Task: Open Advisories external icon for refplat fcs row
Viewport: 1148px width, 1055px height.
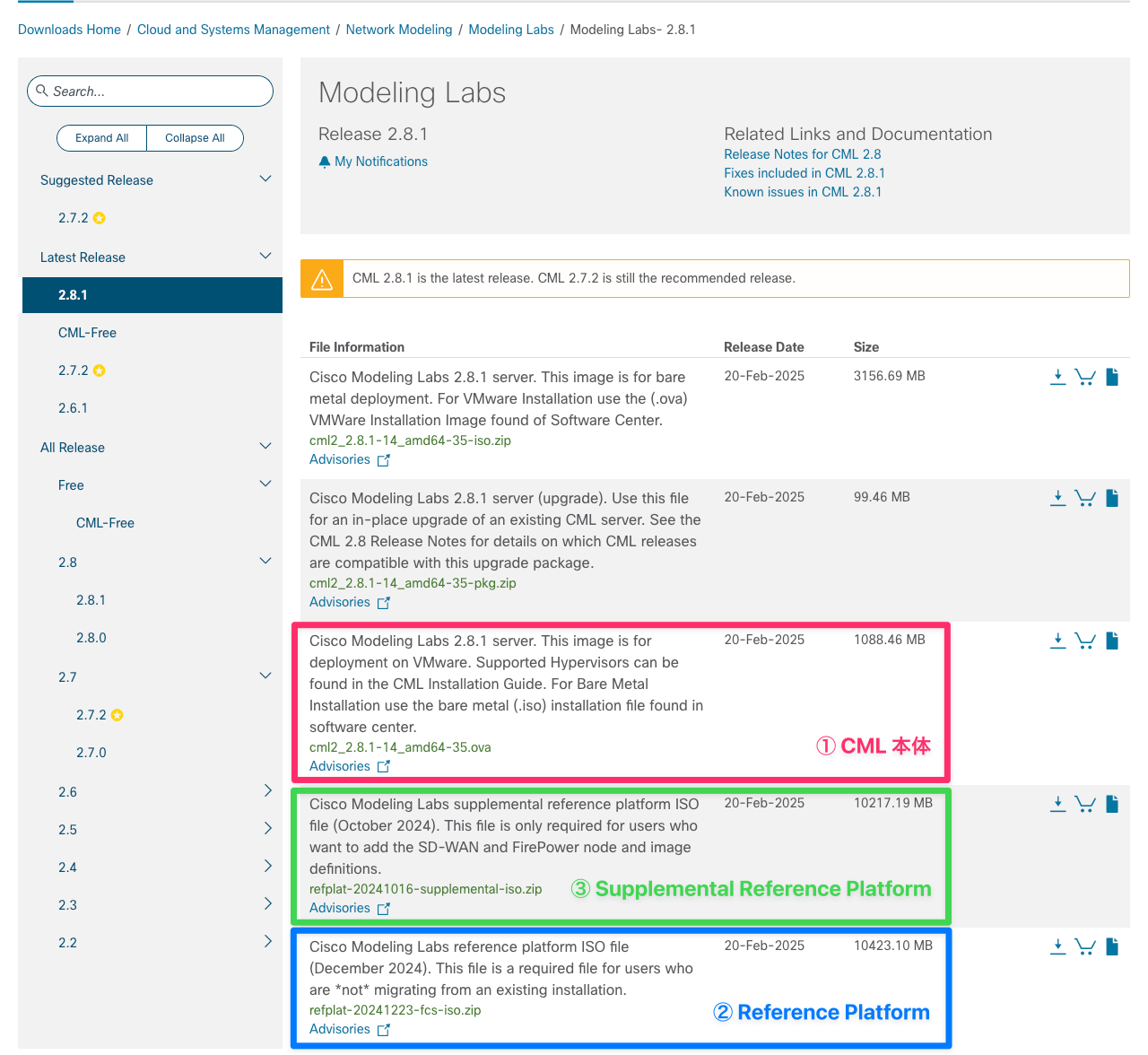Action: (384, 1030)
